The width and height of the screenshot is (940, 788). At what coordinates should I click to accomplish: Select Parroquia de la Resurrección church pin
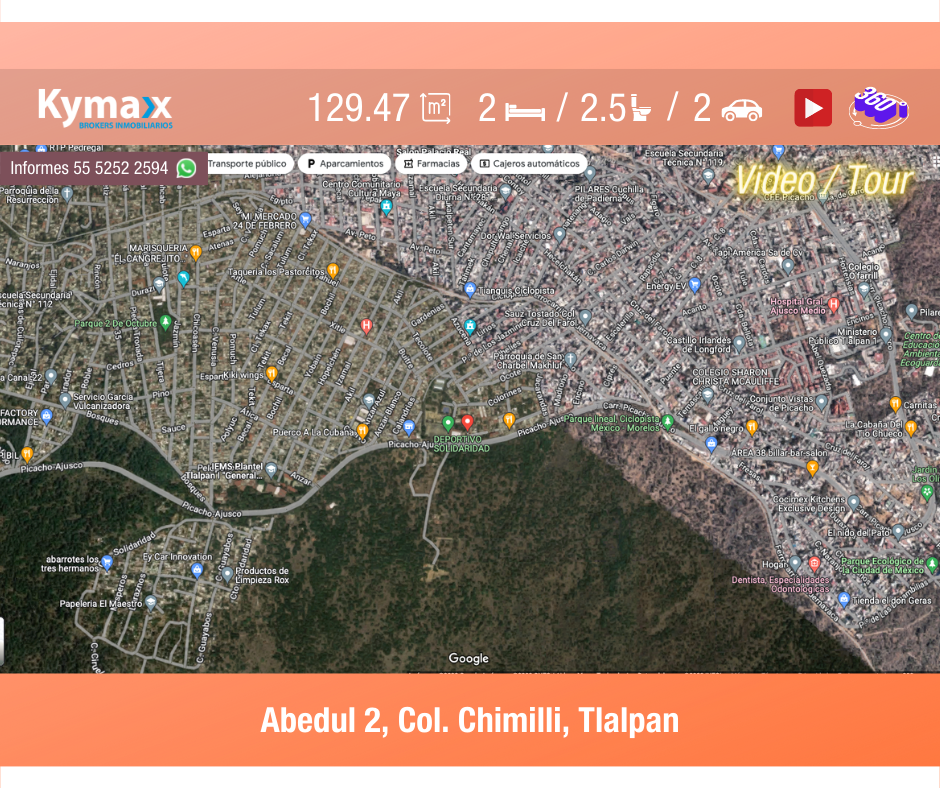(67, 193)
